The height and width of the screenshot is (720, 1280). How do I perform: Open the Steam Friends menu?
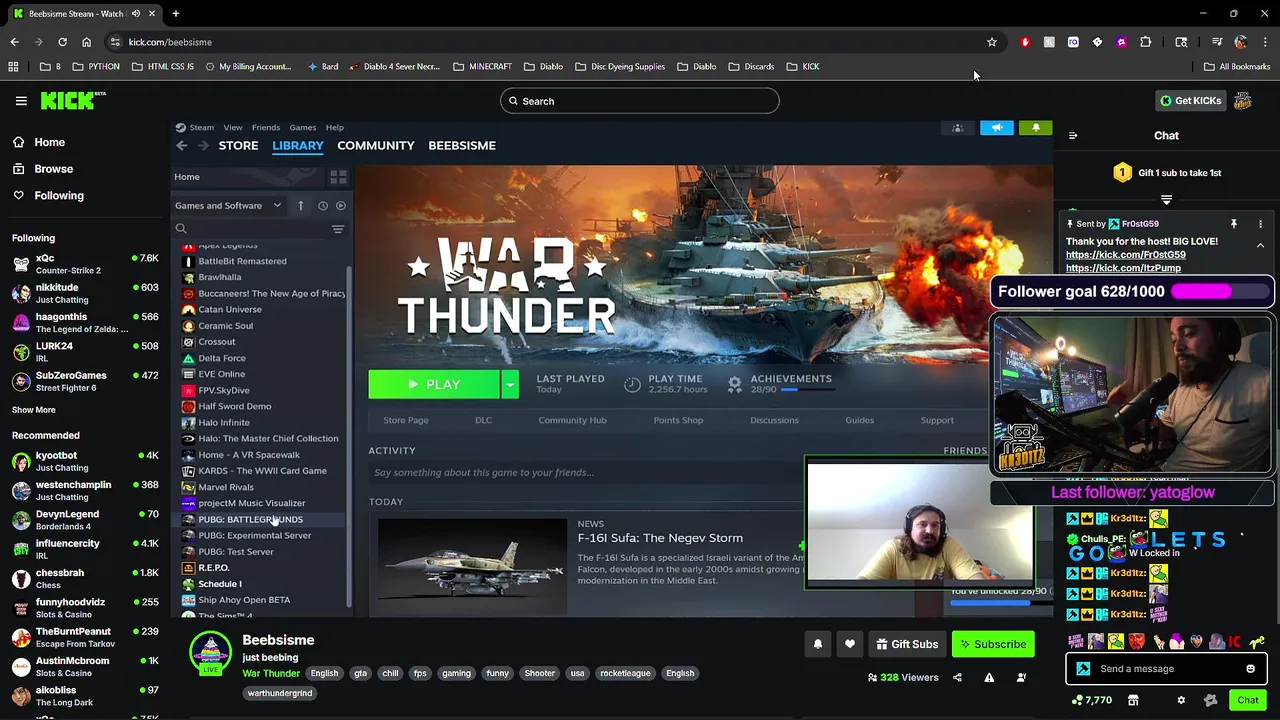point(266,128)
